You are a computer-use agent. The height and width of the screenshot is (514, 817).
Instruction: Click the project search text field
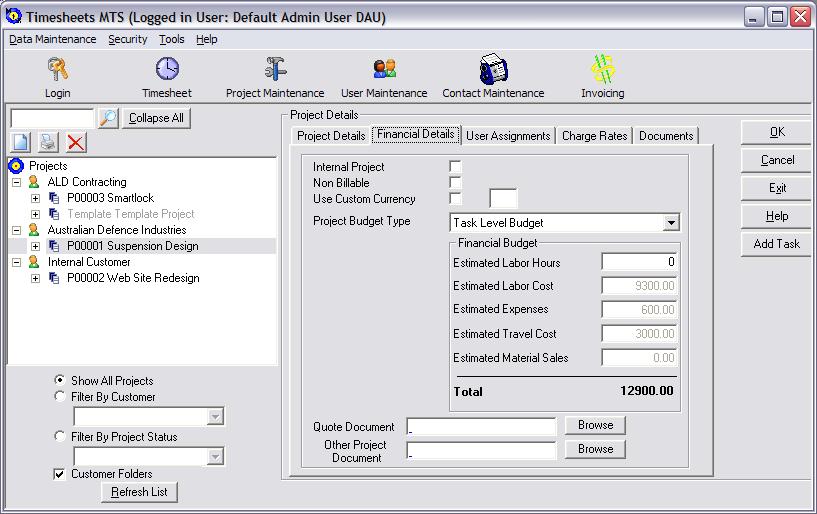pos(52,118)
